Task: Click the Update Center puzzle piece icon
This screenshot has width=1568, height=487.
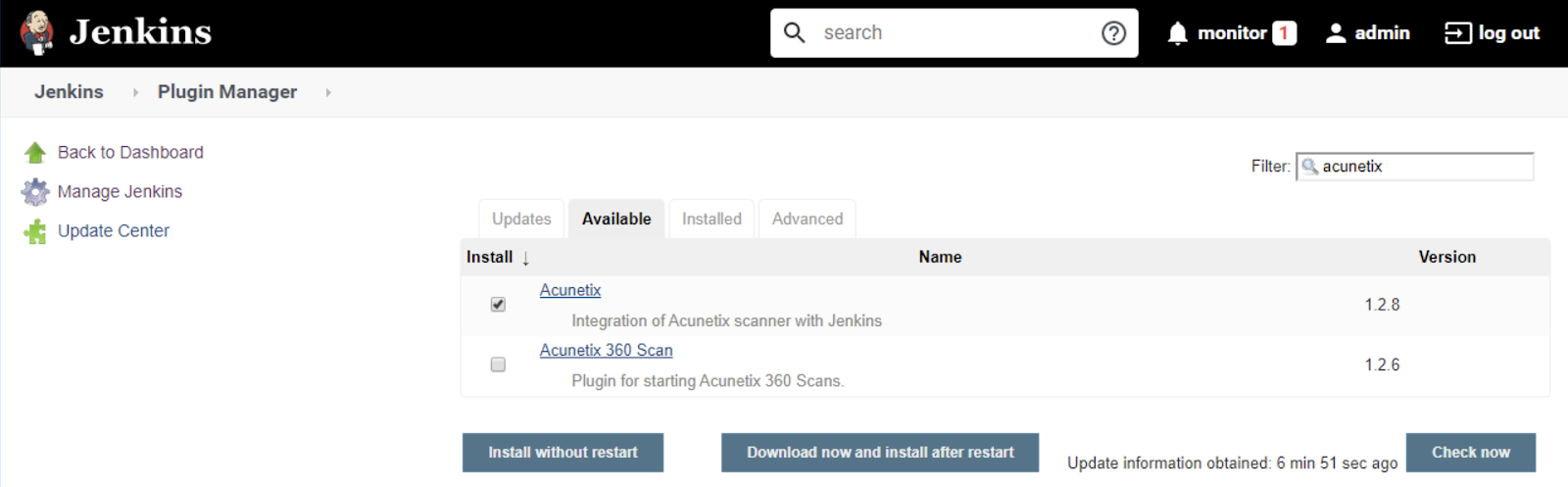Action: (35, 231)
